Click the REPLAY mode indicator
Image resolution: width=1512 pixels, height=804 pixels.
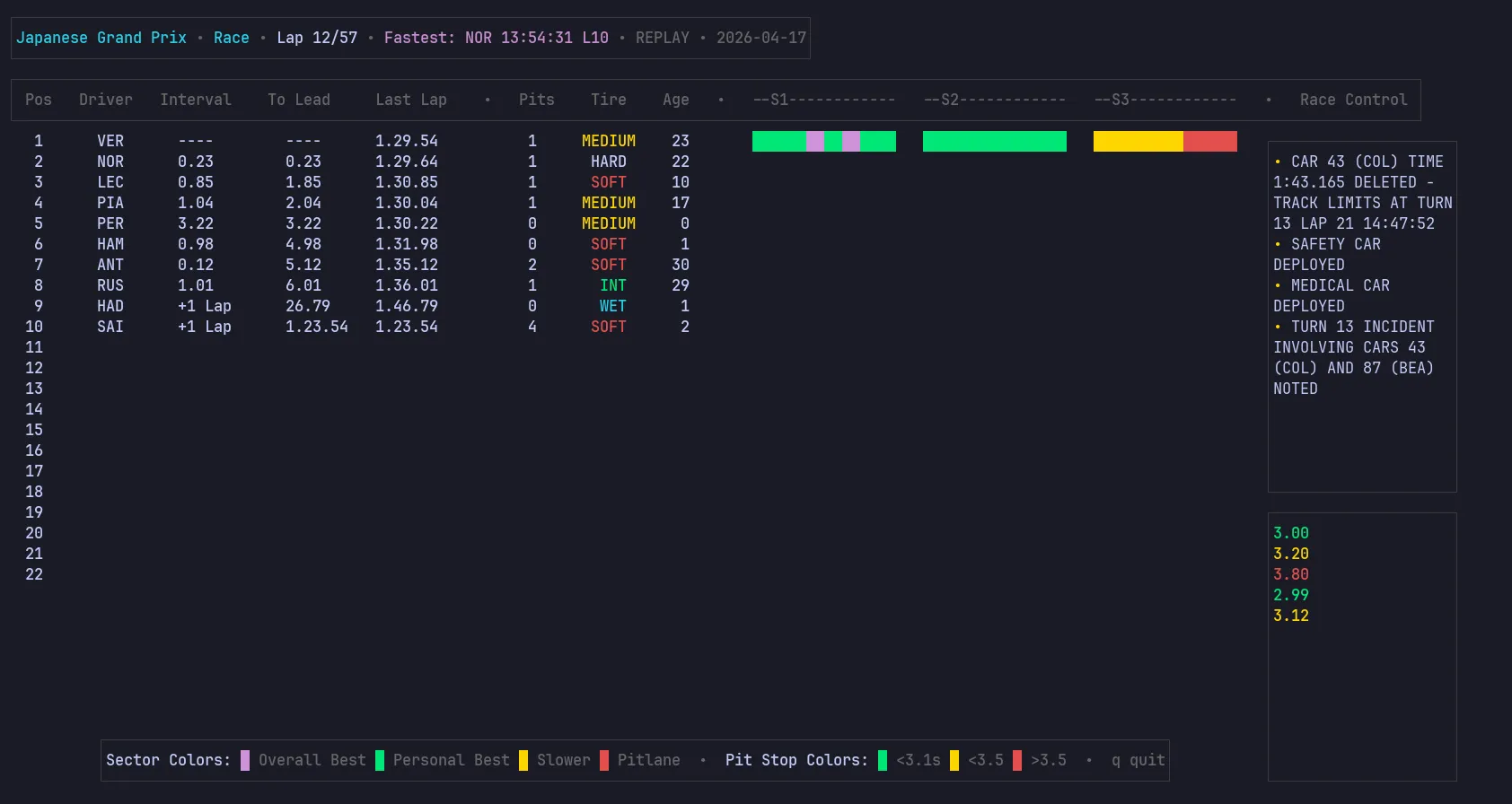[663, 38]
